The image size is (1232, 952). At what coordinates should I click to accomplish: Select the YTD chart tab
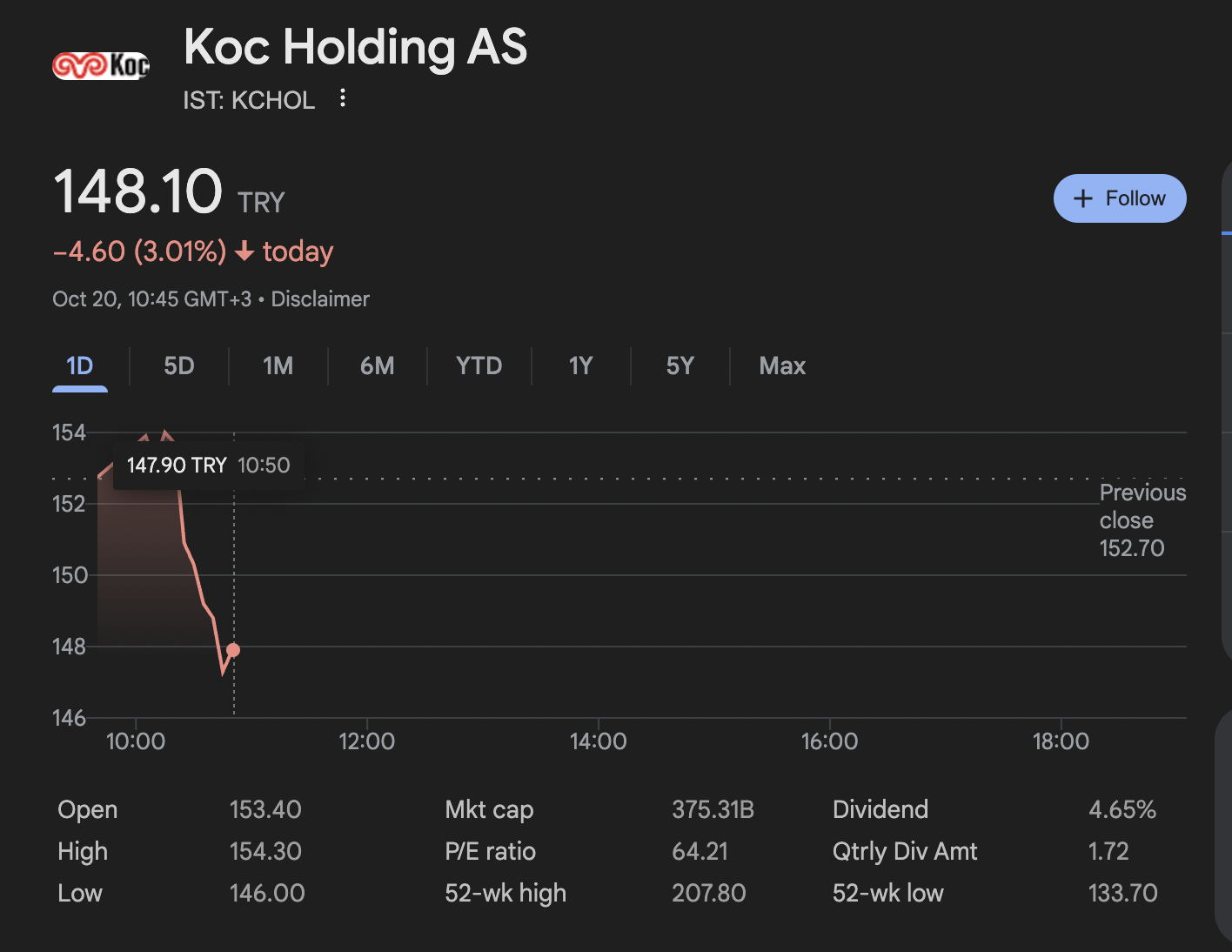click(x=479, y=366)
